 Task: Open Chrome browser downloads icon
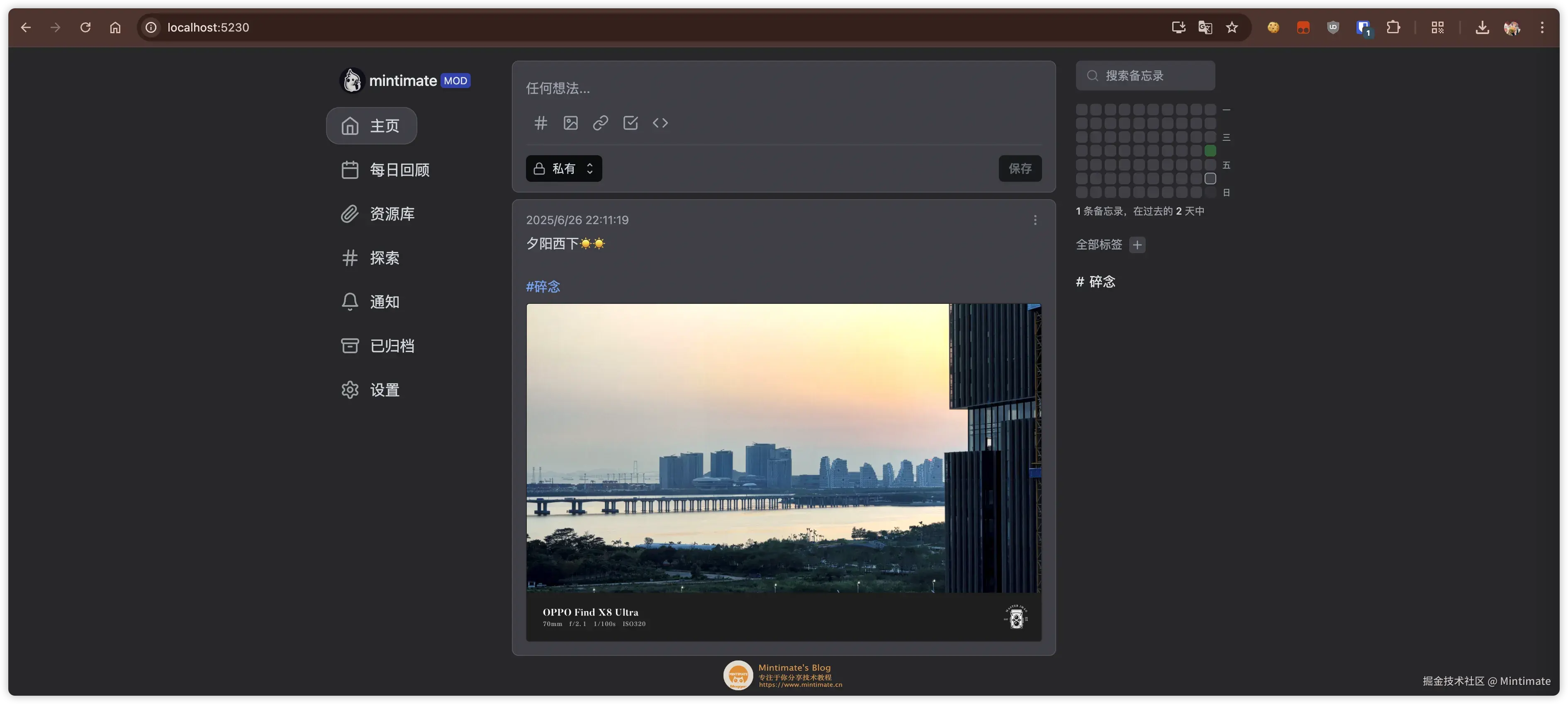(x=1482, y=27)
